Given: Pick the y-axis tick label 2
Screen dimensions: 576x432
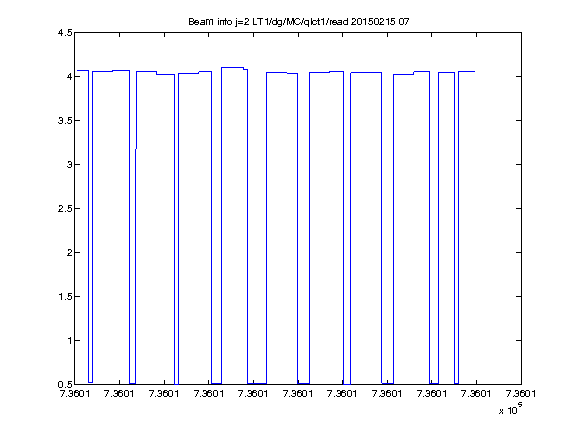Looking at the screenshot, I should coord(69,252).
